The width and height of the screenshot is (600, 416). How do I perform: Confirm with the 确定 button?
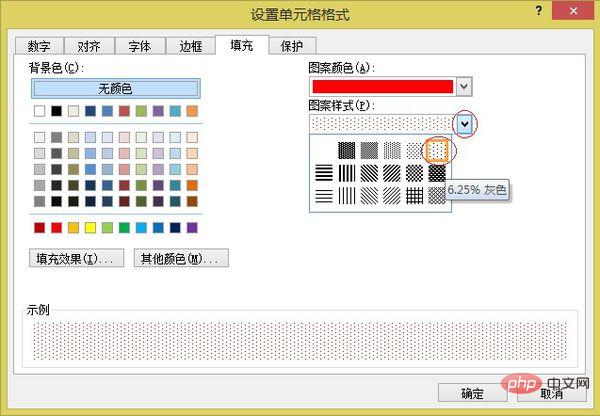(x=472, y=393)
